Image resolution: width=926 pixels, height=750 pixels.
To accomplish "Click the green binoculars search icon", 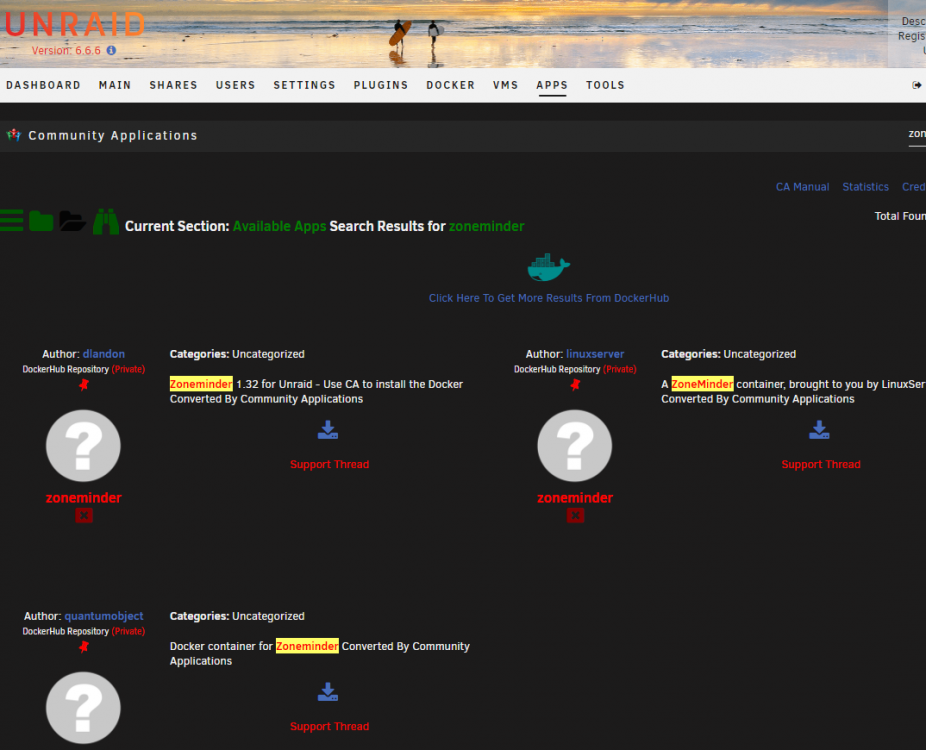I will pyautogui.click(x=106, y=221).
